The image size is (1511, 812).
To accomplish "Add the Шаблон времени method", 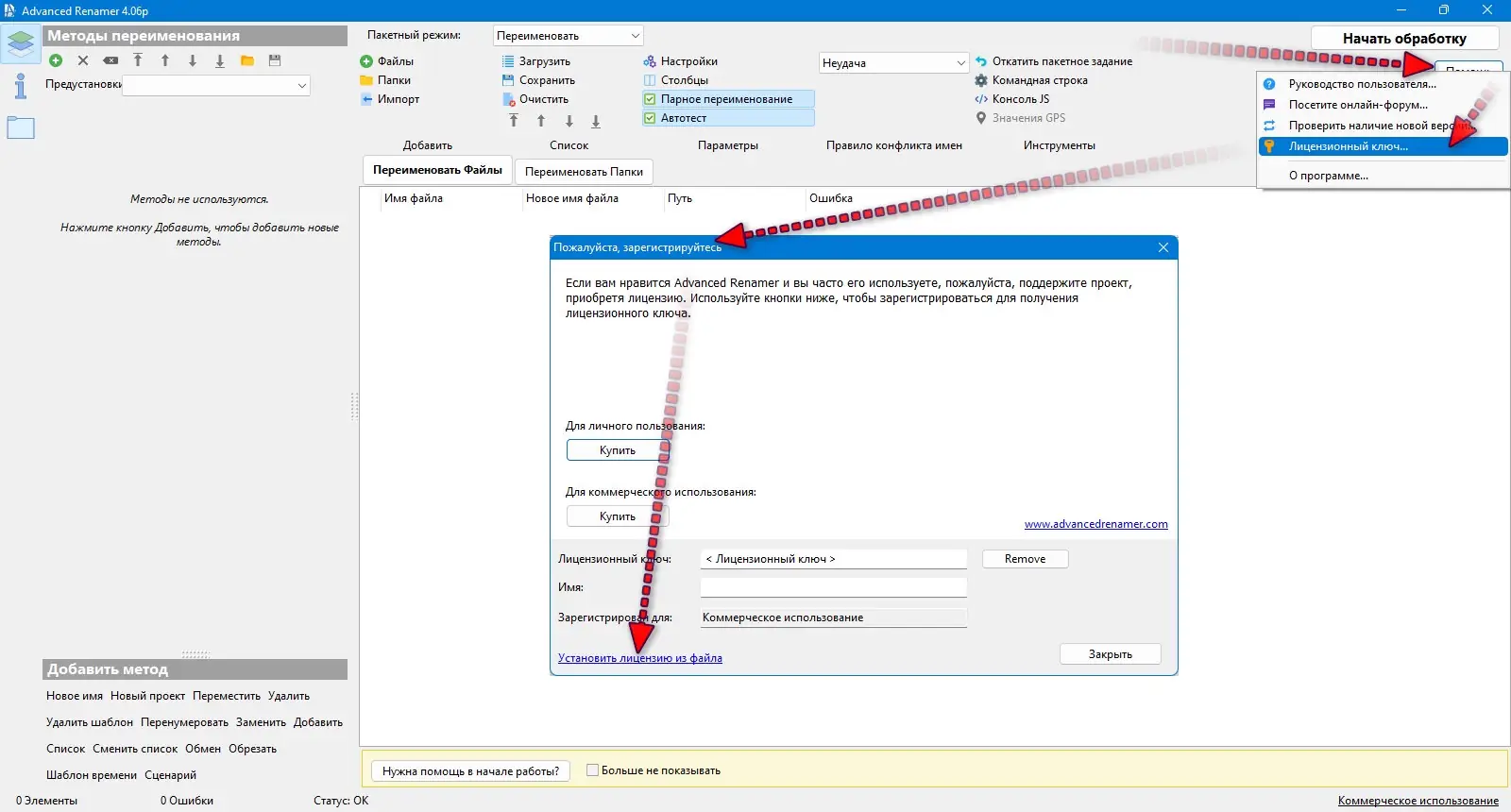I will 92,775.
